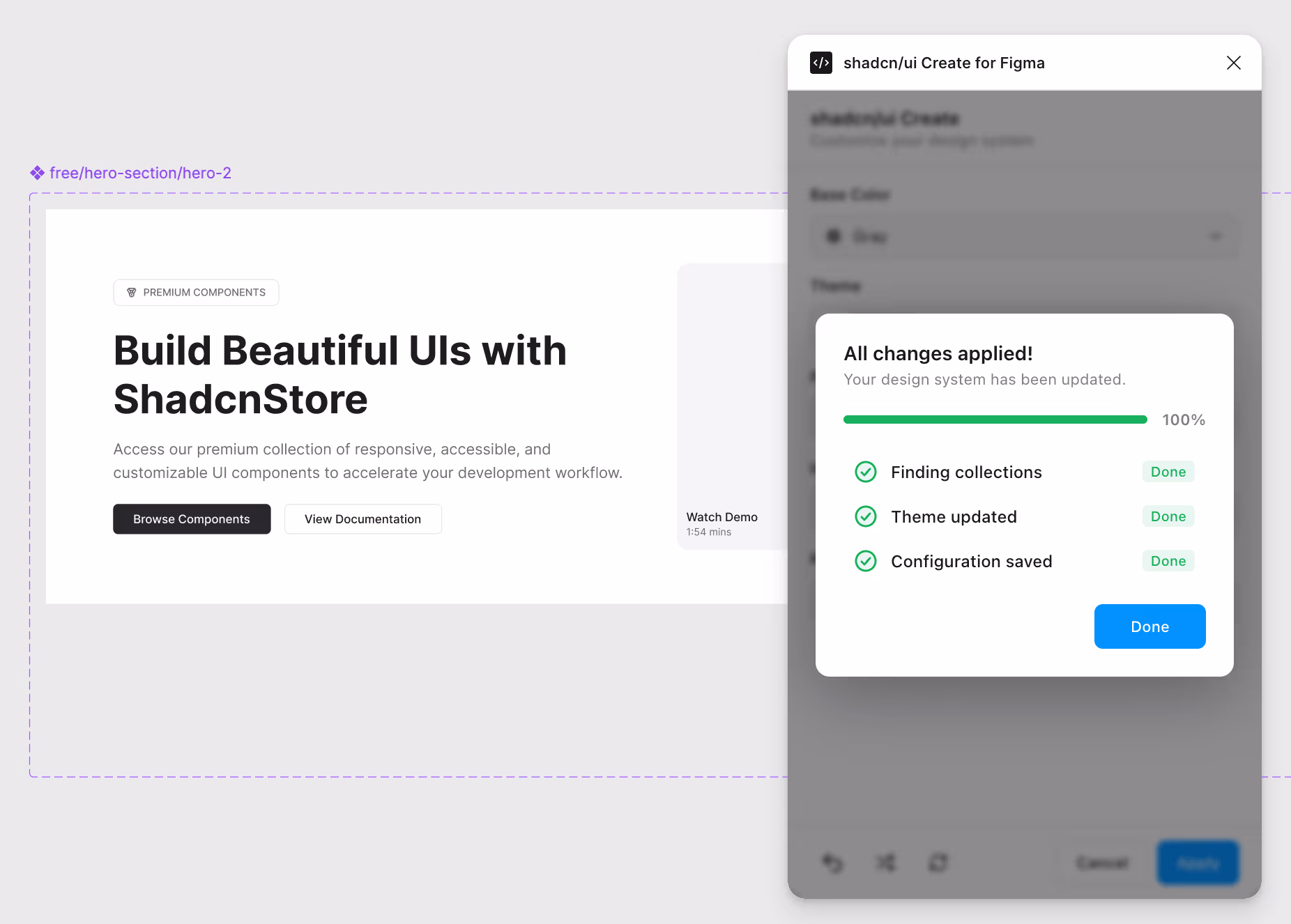Click the shadcn/ui Create for Figma title
Viewport: 1291px width, 924px height.
pyautogui.click(x=944, y=63)
